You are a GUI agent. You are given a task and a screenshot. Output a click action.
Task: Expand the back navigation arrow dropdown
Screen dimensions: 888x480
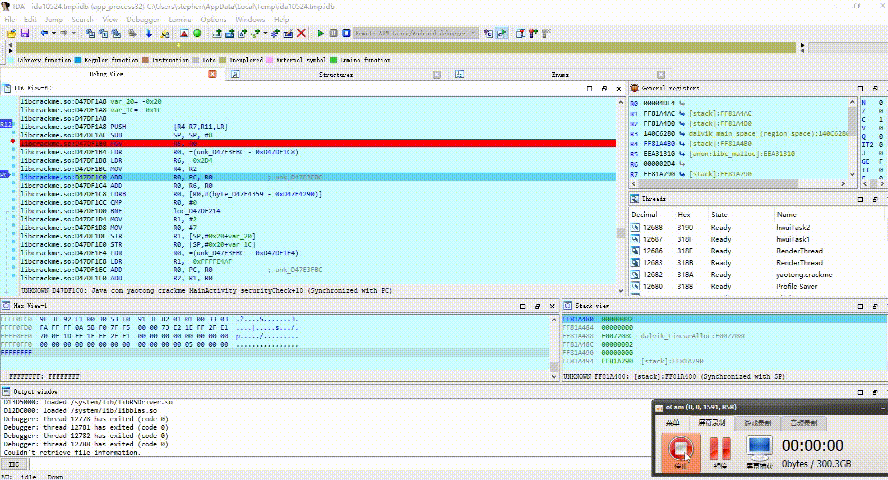pos(56,33)
